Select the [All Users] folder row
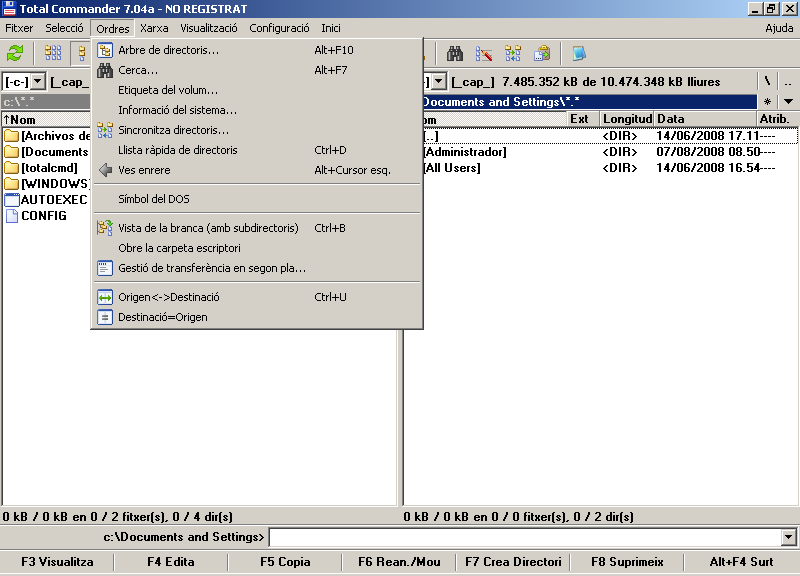The image size is (800, 576). coord(610,168)
